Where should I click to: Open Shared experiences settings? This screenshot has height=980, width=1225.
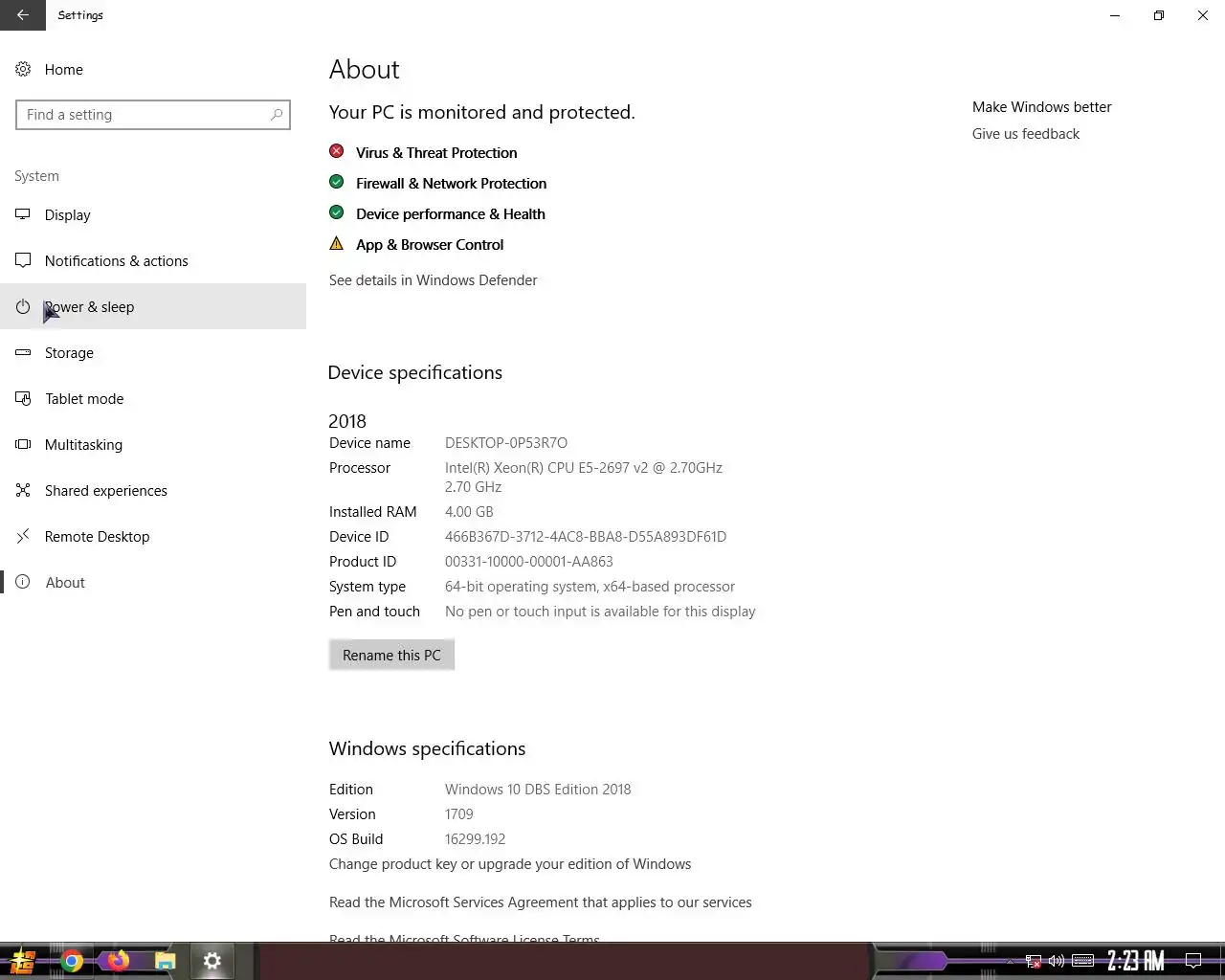153,491
